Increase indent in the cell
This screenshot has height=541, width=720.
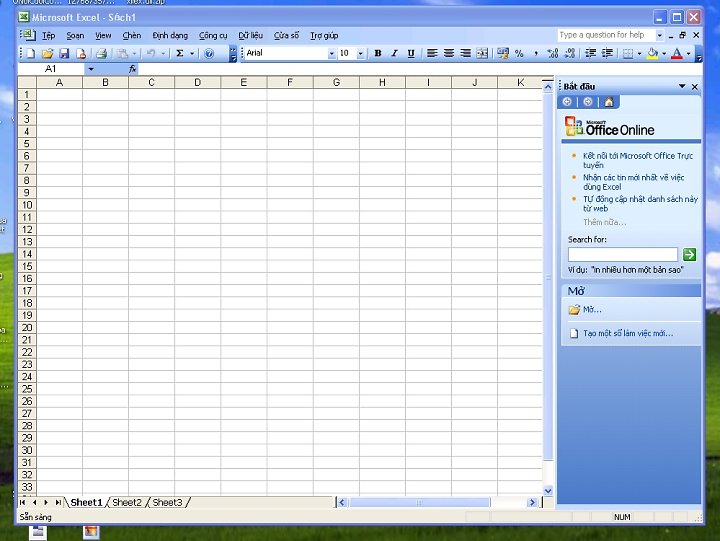[607, 53]
